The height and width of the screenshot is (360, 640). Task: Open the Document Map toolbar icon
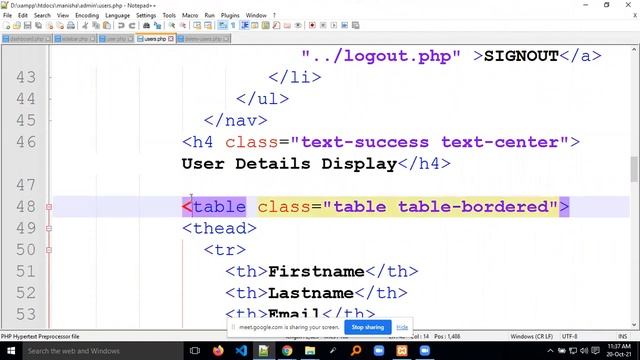pos(266,25)
